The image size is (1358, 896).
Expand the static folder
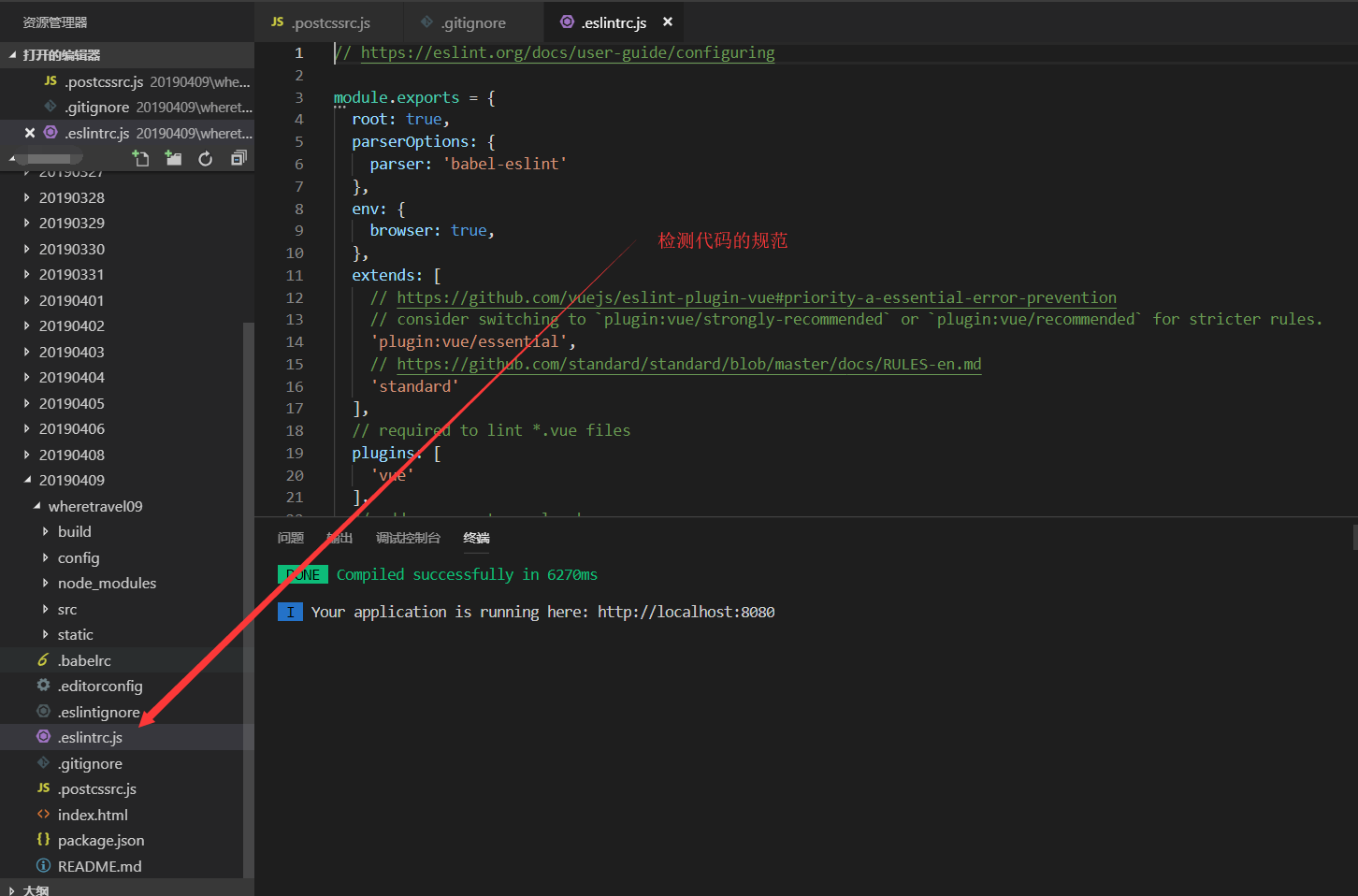[127, 634]
